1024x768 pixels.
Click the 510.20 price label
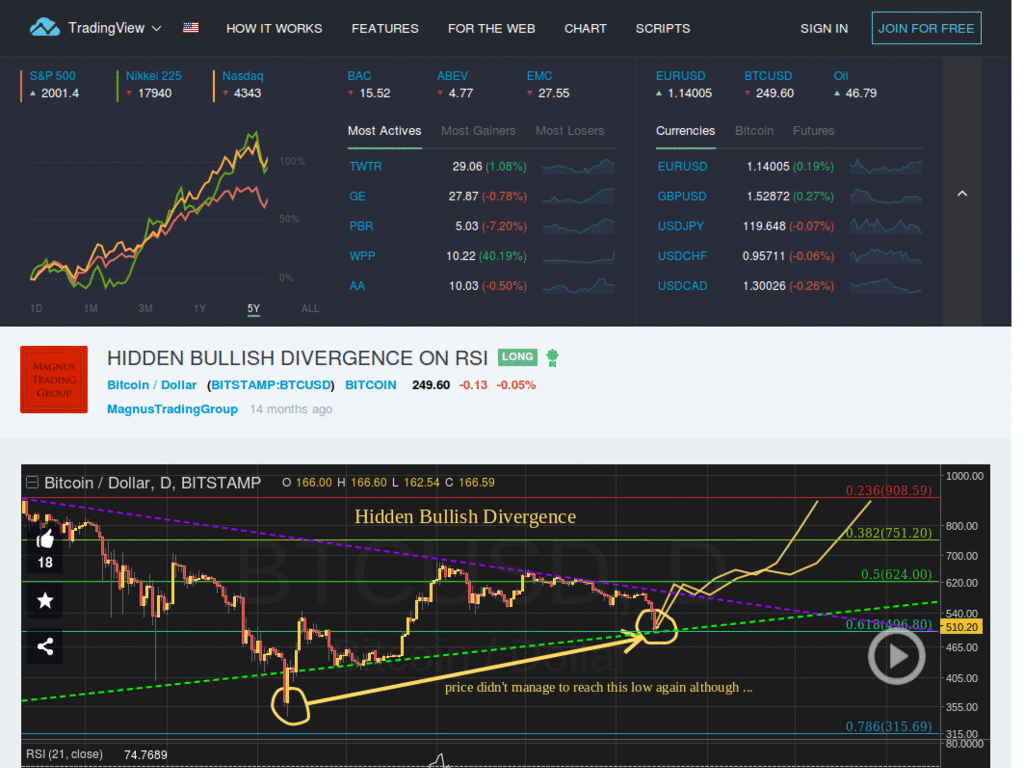pos(961,627)
